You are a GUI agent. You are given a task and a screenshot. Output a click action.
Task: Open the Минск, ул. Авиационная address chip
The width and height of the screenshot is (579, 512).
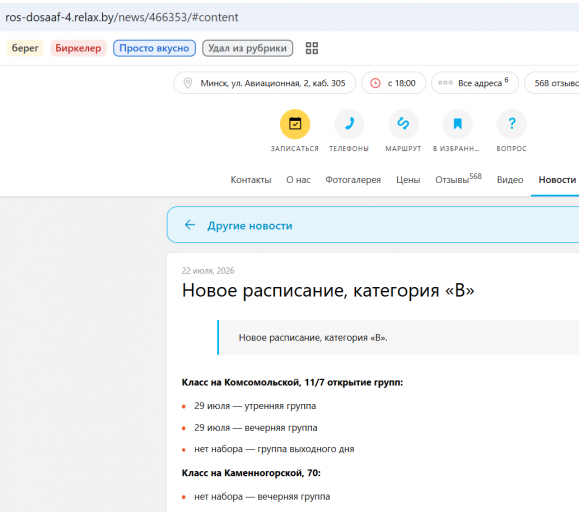[x=265, y=83]
